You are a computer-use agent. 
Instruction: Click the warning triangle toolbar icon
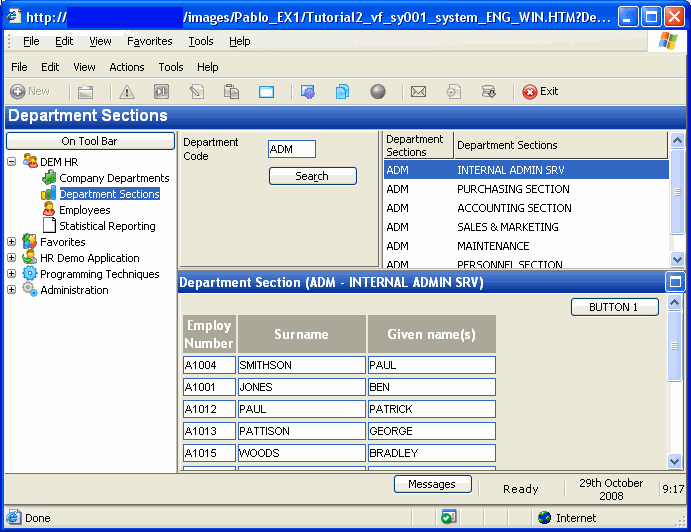coord(127,92)
